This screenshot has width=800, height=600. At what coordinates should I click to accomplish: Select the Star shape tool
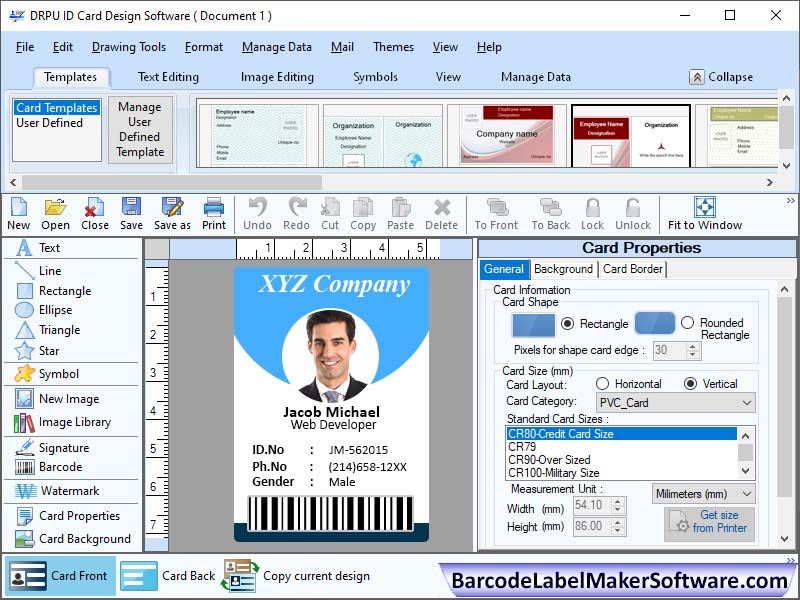(37, 351)
